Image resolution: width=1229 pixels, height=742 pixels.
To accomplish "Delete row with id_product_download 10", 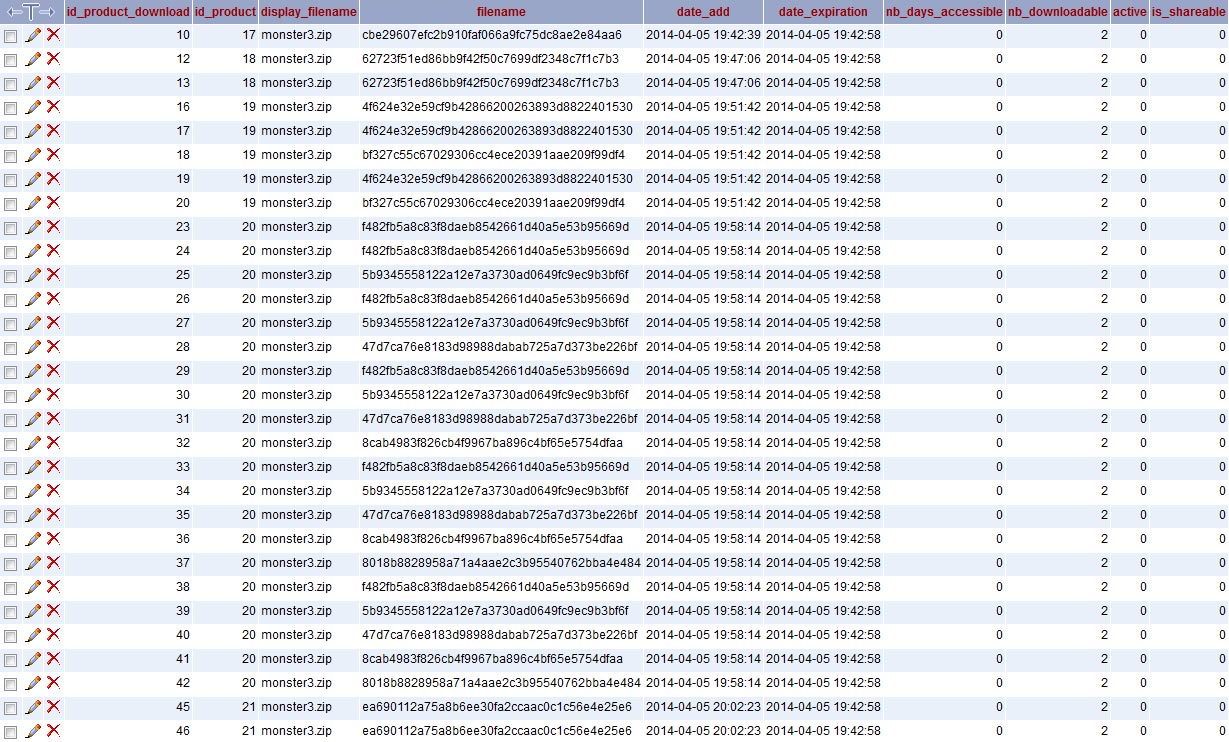I will tap(53, 35).
